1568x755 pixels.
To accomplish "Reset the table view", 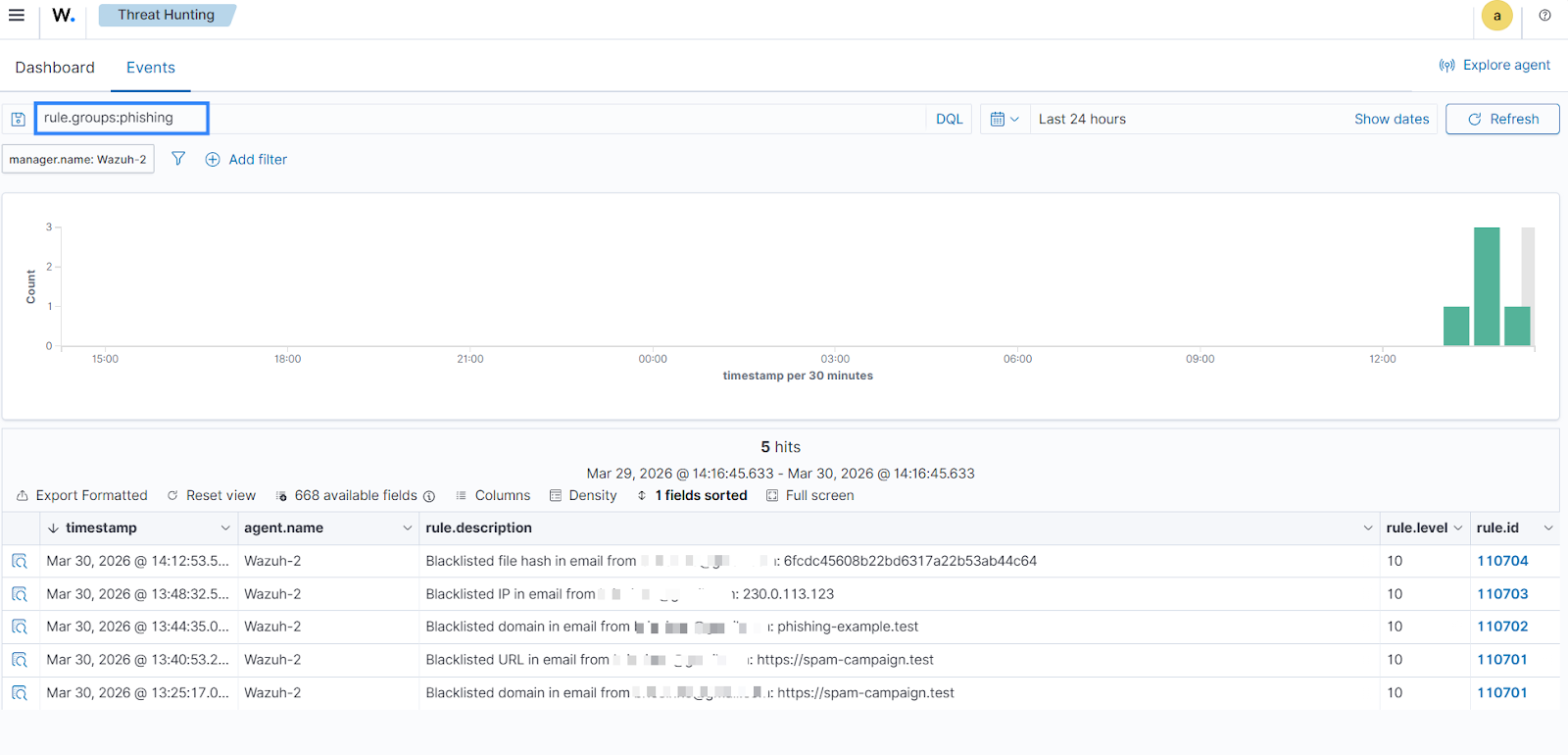I will [212, 495].
